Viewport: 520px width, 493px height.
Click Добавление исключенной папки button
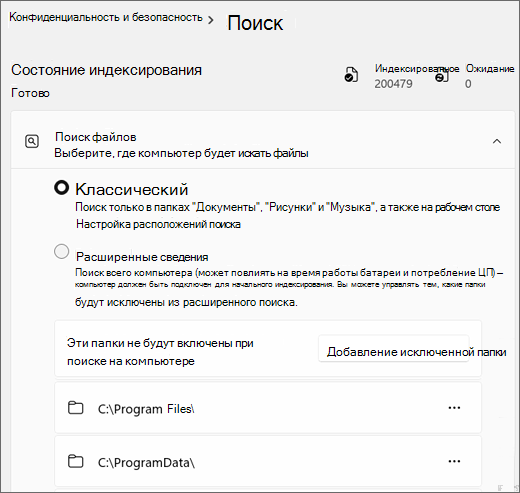tap(394, 349)
